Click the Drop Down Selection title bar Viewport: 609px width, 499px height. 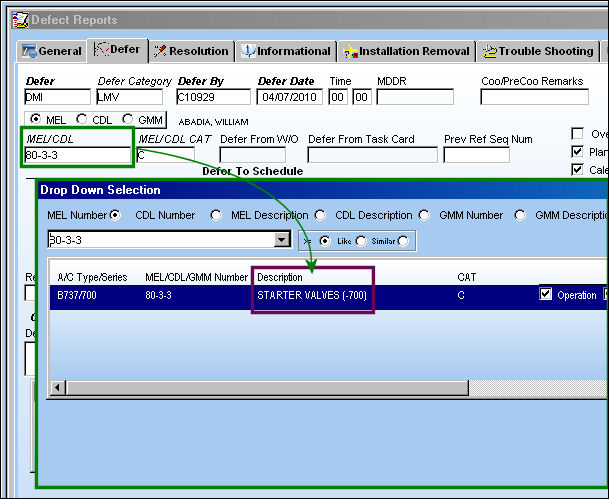(x=323, y=190)
